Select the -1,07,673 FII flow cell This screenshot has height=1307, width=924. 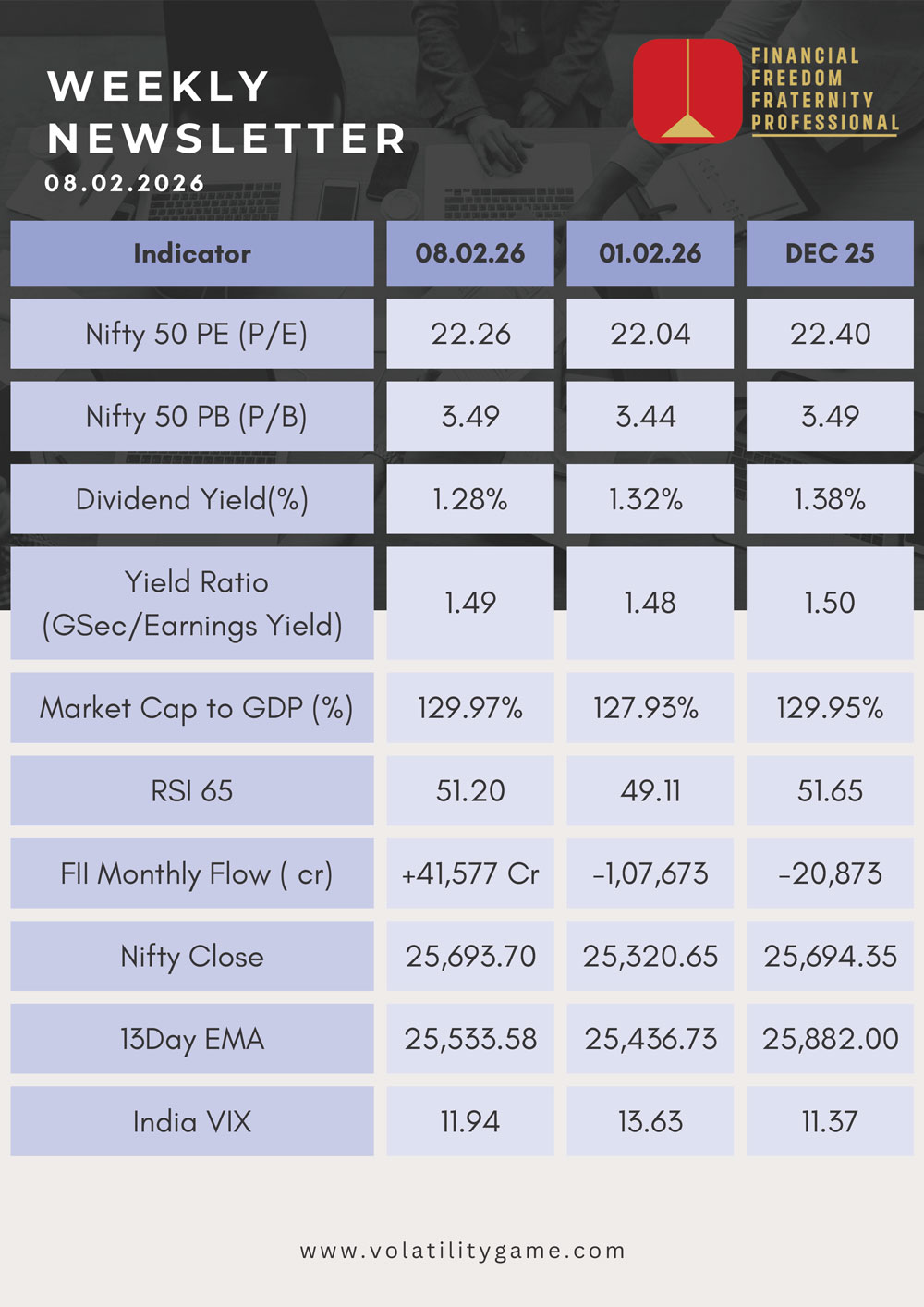click(650, 873)
